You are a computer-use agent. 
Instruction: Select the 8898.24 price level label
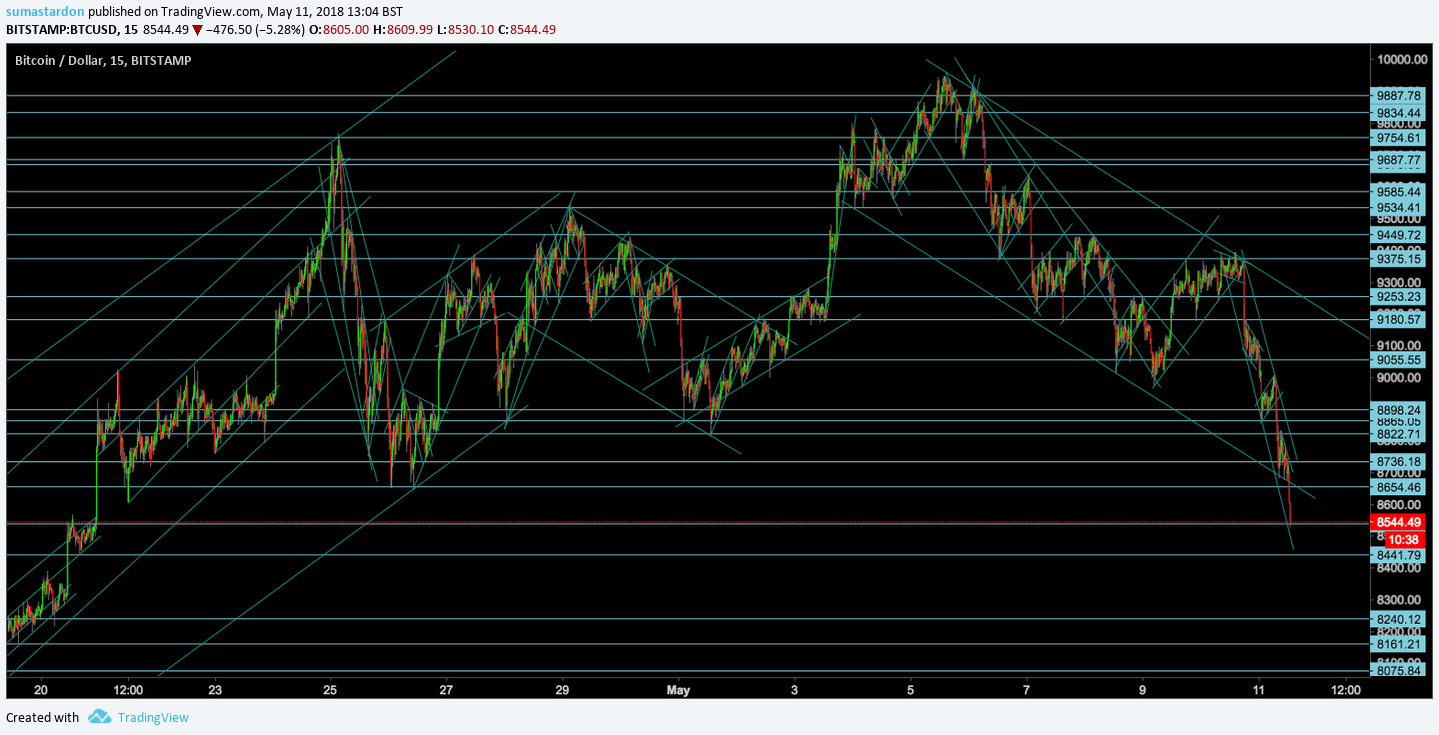1399,410
